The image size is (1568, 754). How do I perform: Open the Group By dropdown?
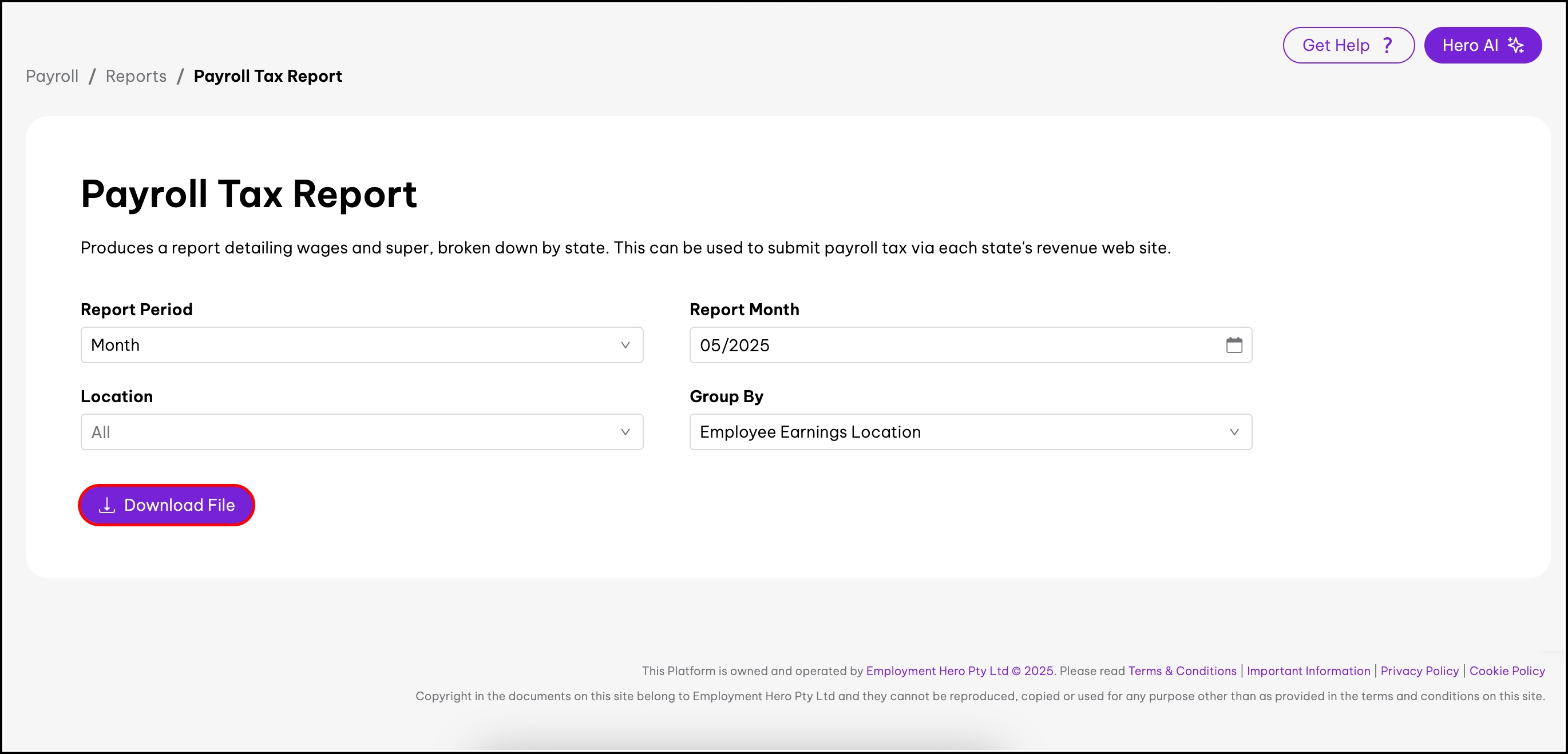click(969, 432)
